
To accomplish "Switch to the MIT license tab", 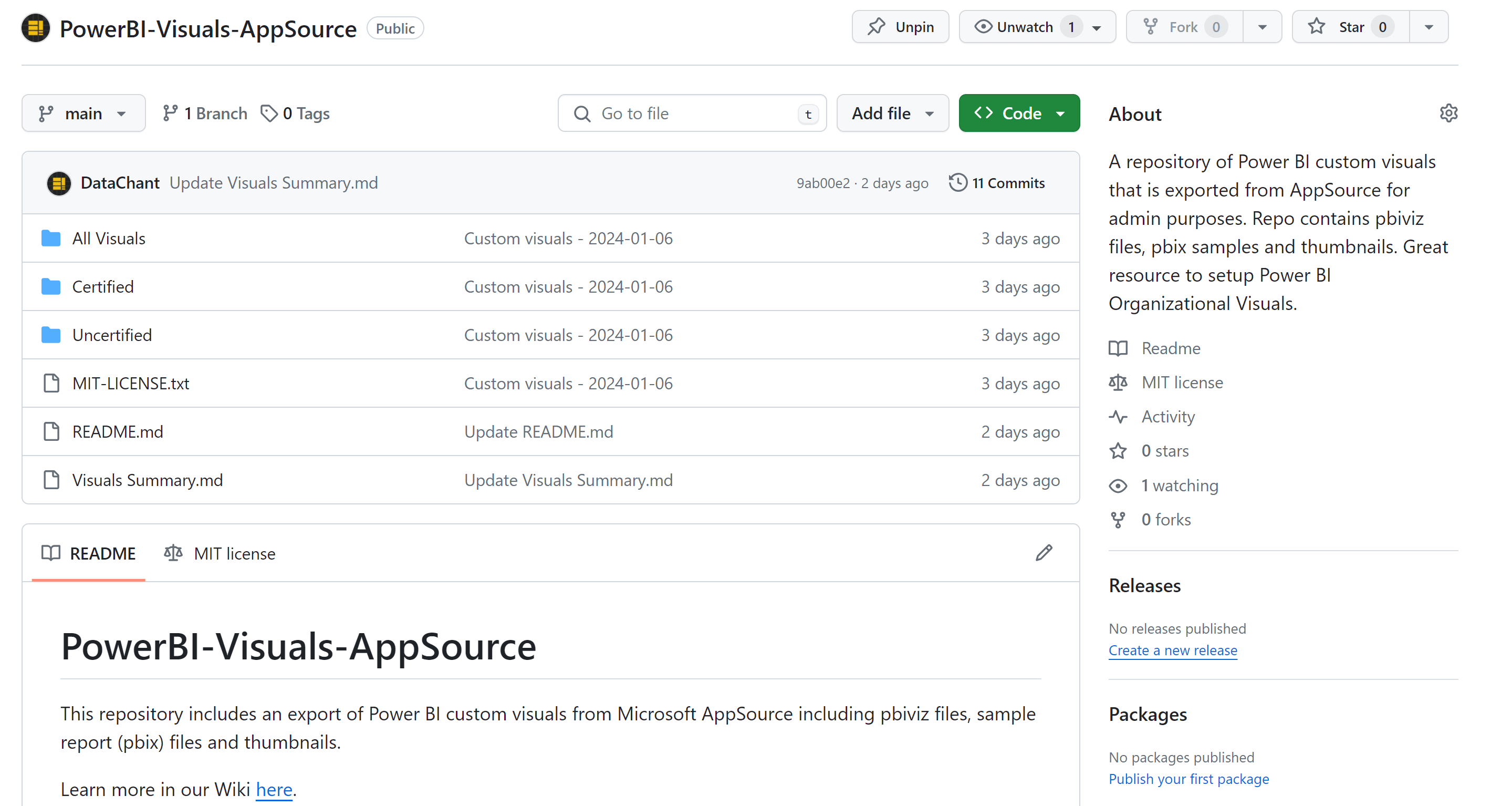I will 220,554.
